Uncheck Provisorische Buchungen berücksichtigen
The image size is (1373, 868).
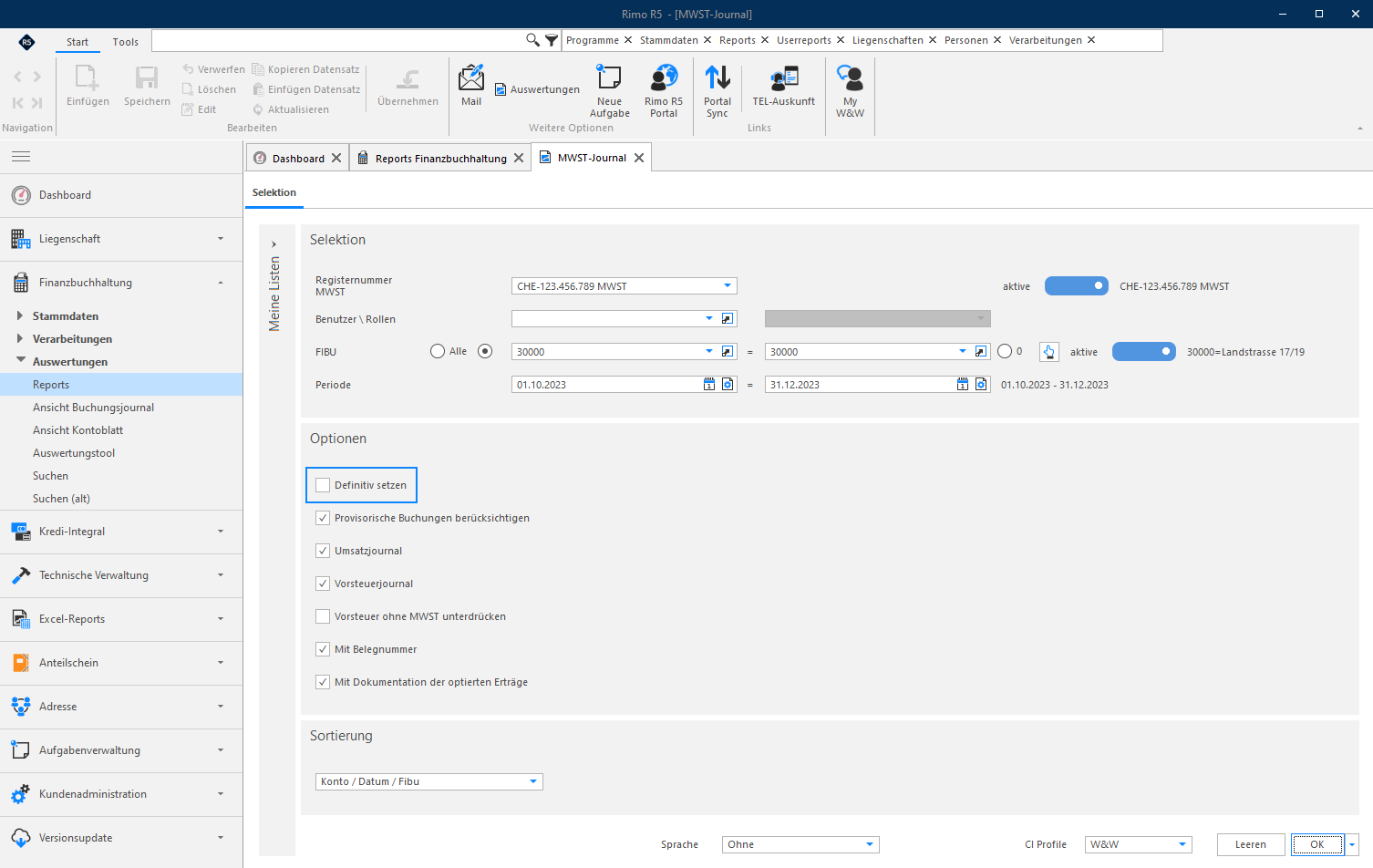tap(323, 518)
